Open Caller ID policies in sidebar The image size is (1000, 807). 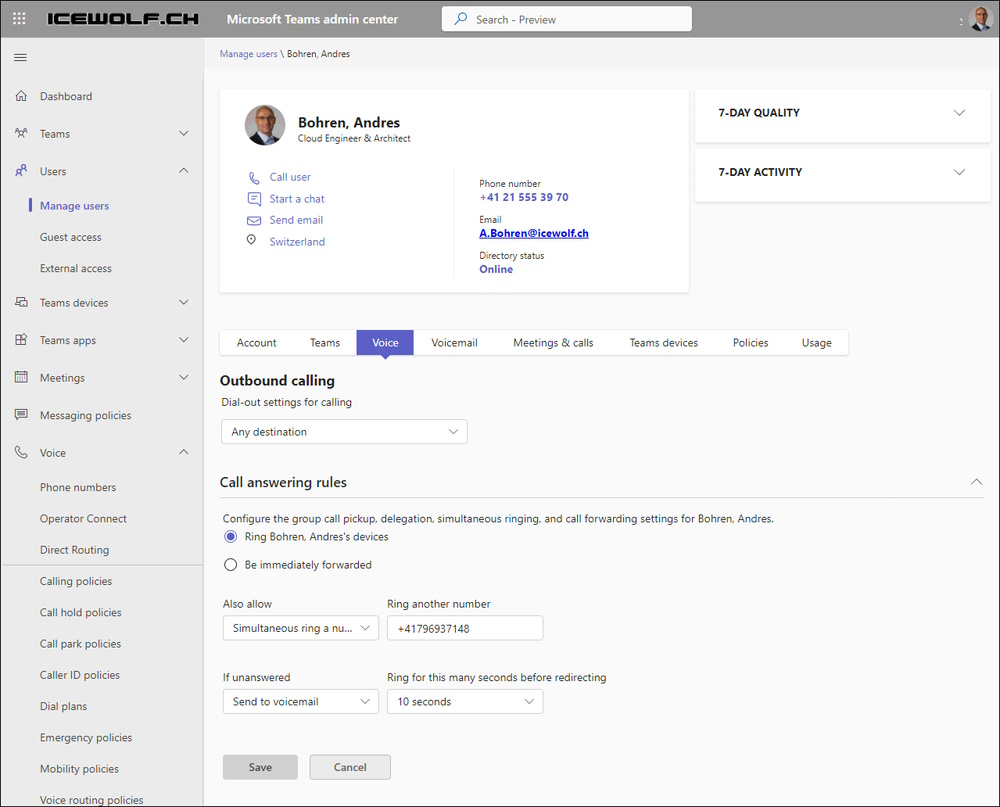click(80, 675)
